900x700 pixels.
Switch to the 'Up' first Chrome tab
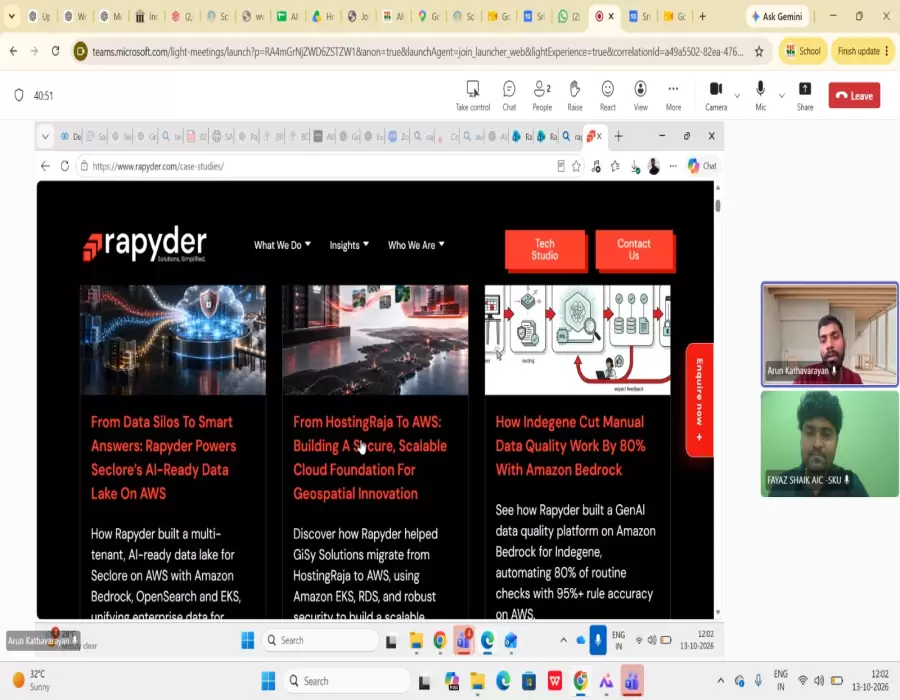point(40,17)
